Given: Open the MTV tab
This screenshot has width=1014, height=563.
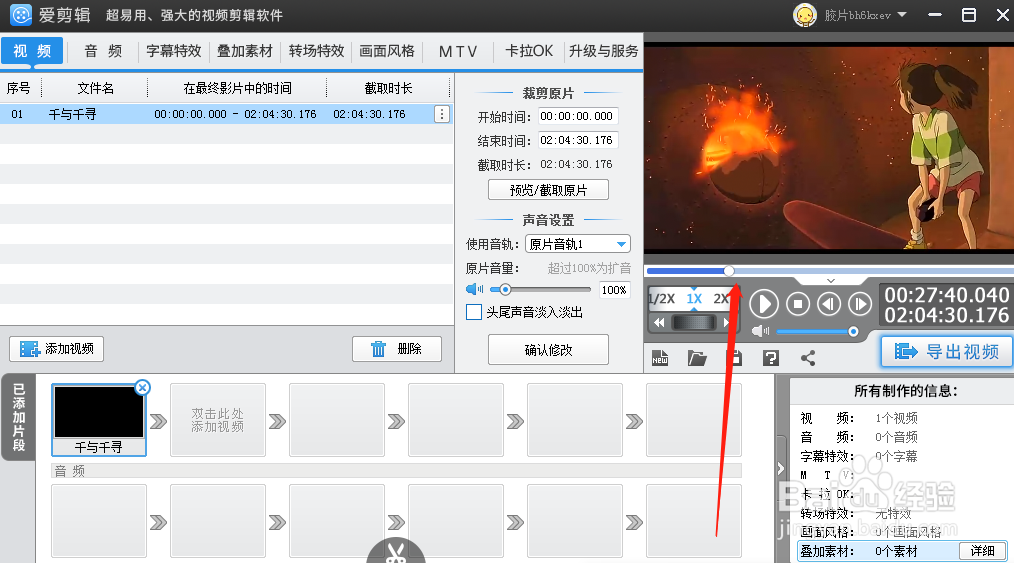Looking at the screenshot, I should (458, 51).
